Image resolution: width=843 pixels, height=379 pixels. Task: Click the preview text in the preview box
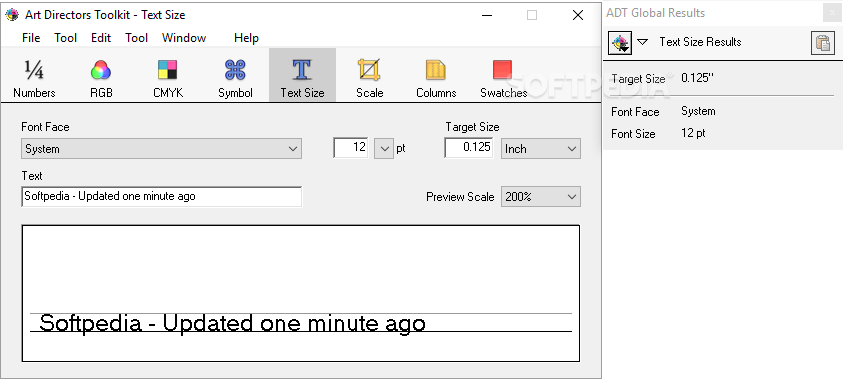pyautogui.click(x=232, y=324)
